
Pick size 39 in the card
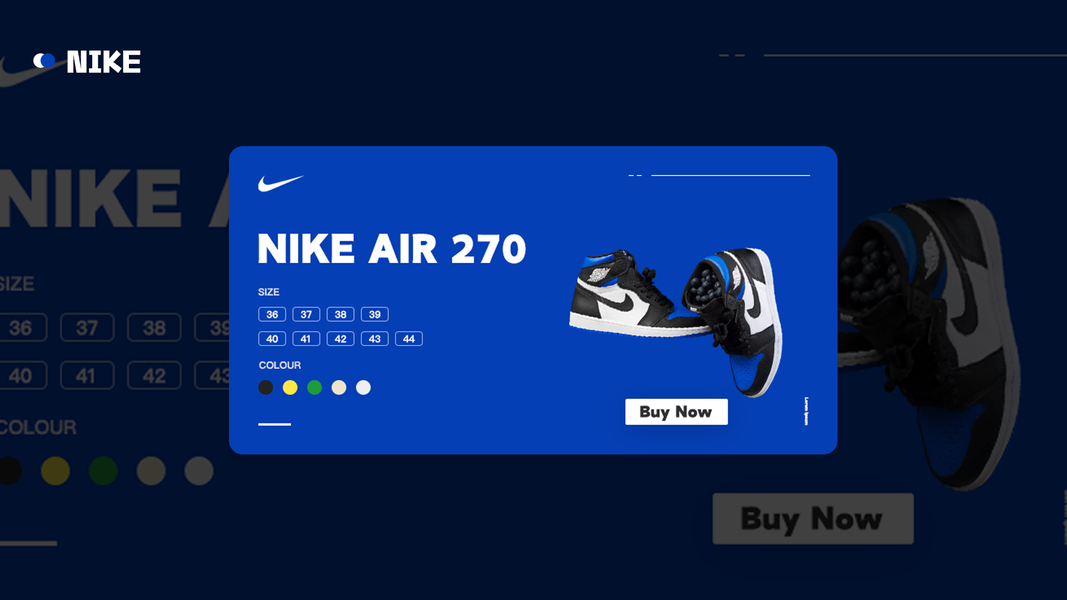click(x=375, y=314)
